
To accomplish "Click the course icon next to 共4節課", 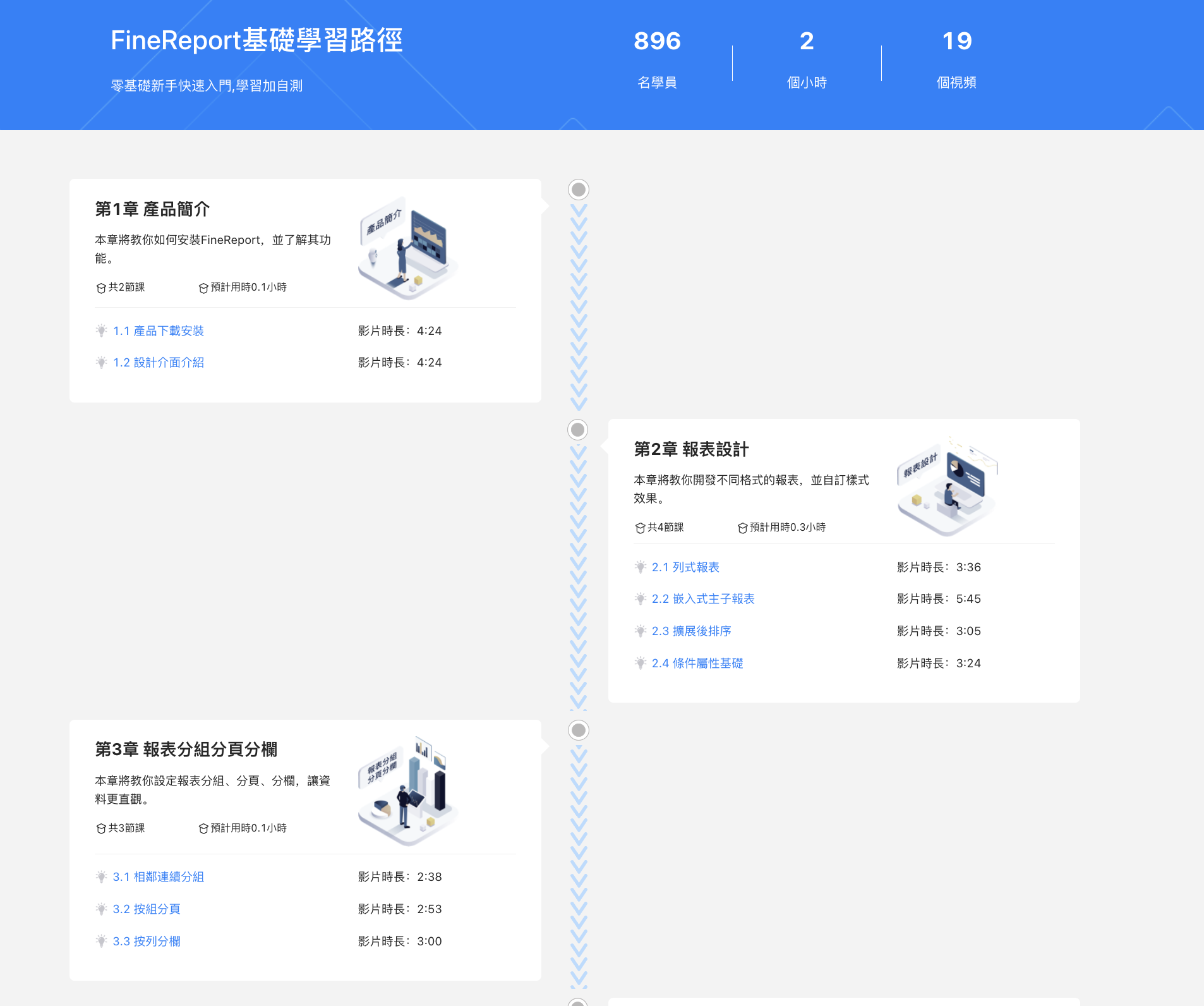I will click(640, 528).
